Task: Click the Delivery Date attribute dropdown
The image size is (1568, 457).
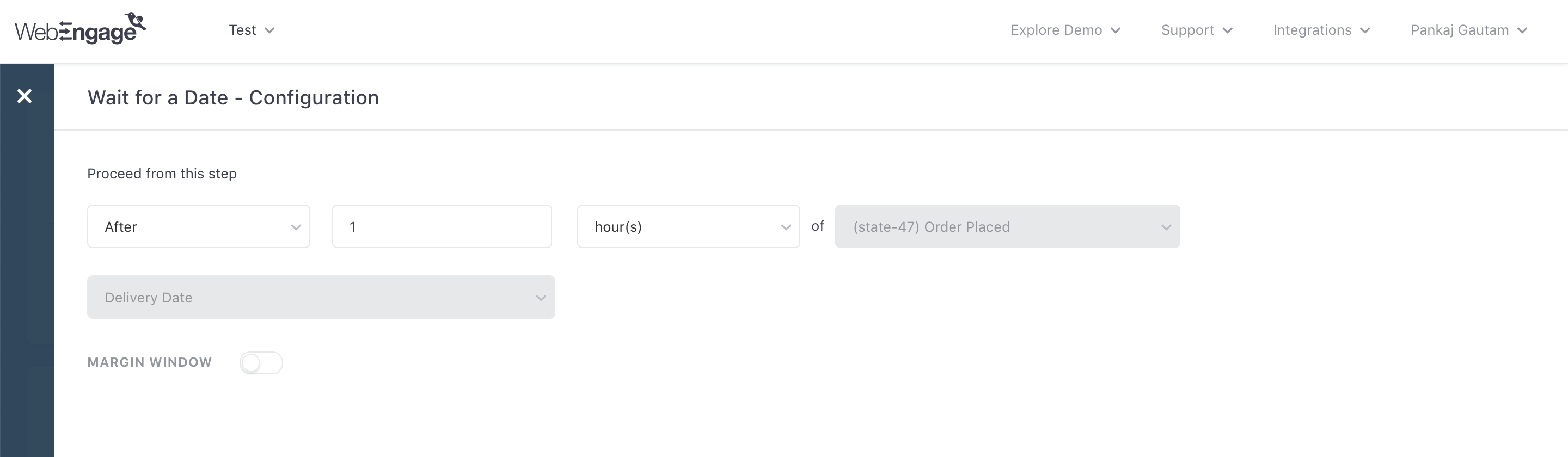Action: (x=321, y=297)
